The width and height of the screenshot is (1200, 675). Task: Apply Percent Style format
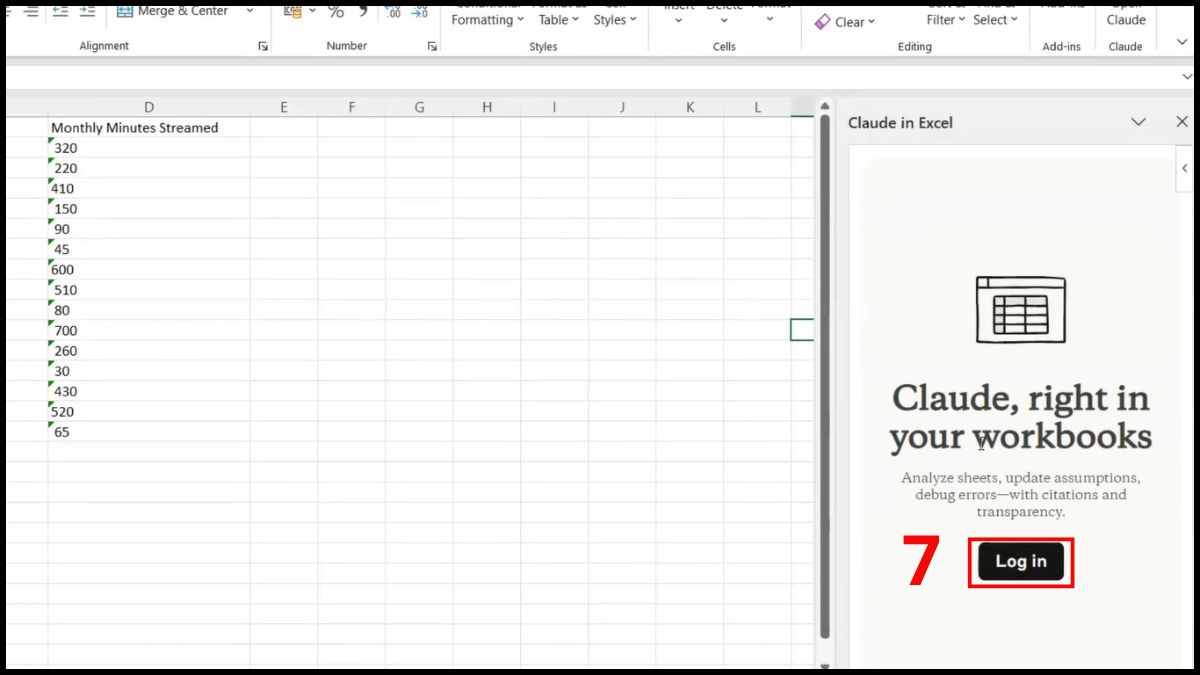point(336,11)
